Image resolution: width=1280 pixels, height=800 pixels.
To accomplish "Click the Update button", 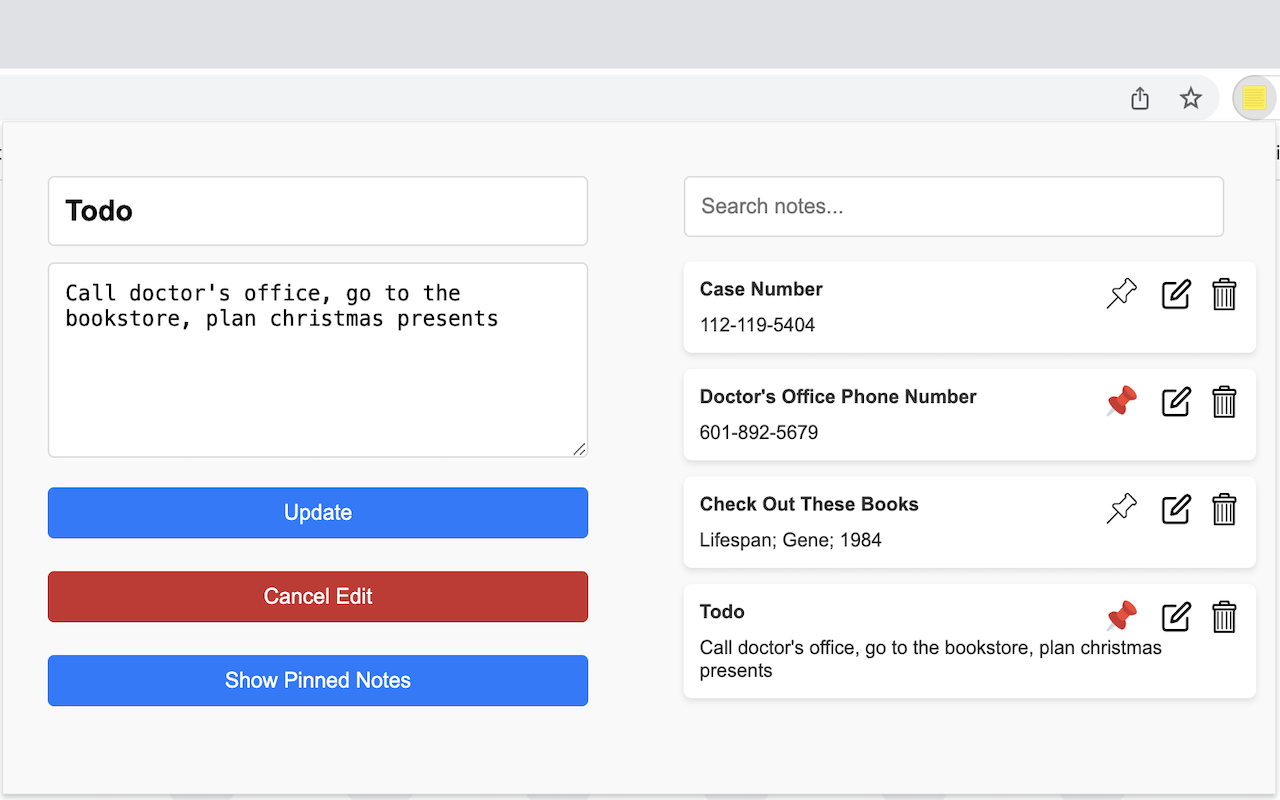I will [x=318, y=513].
